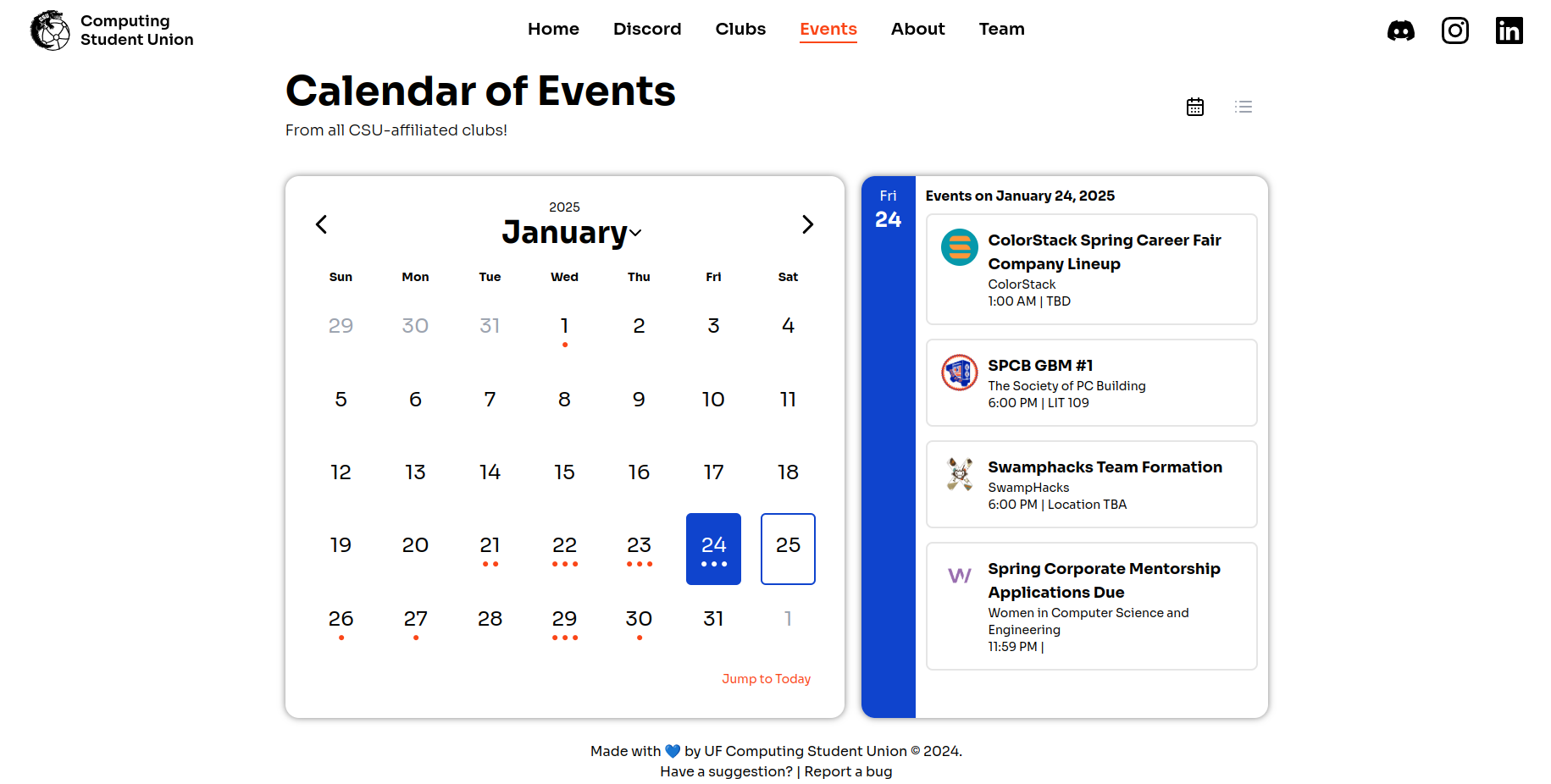Go to previous month with left chevron
Image resolution: width=1551 pixels, height=784 pixels.
point(321,224)
